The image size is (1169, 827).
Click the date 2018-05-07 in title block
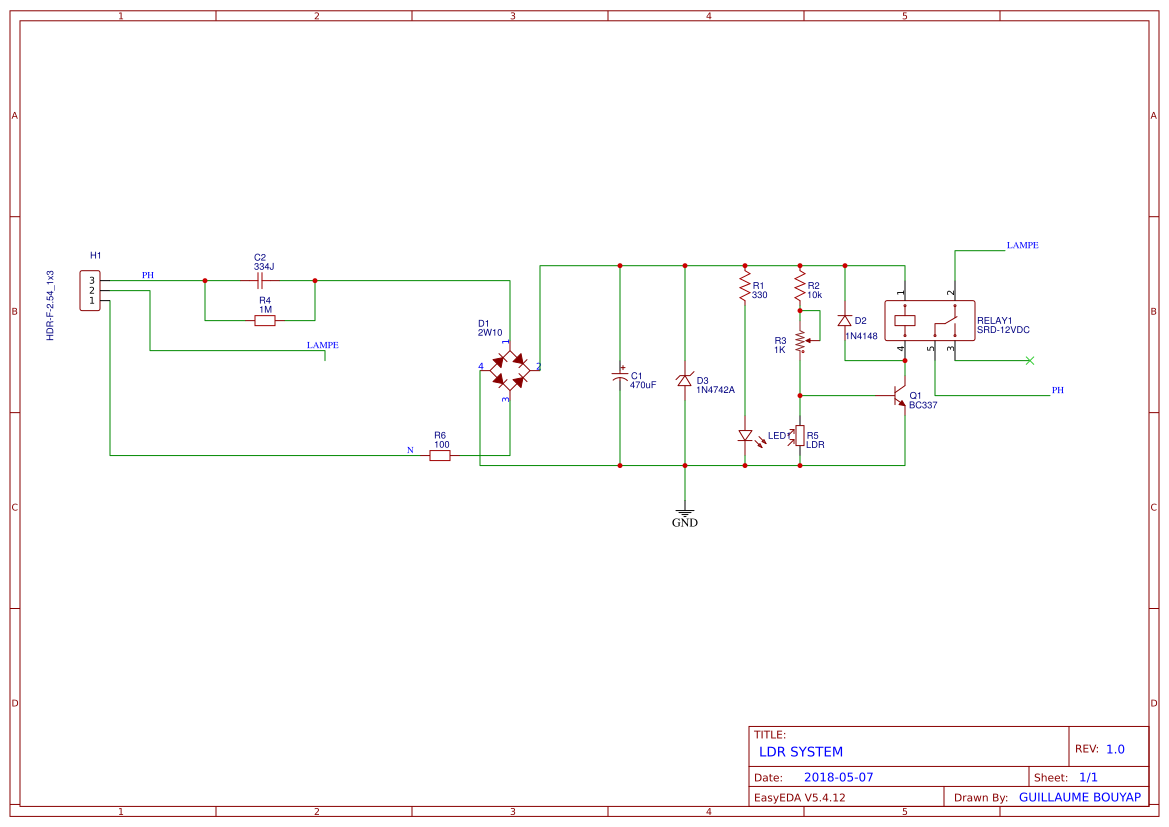[839, 776]
